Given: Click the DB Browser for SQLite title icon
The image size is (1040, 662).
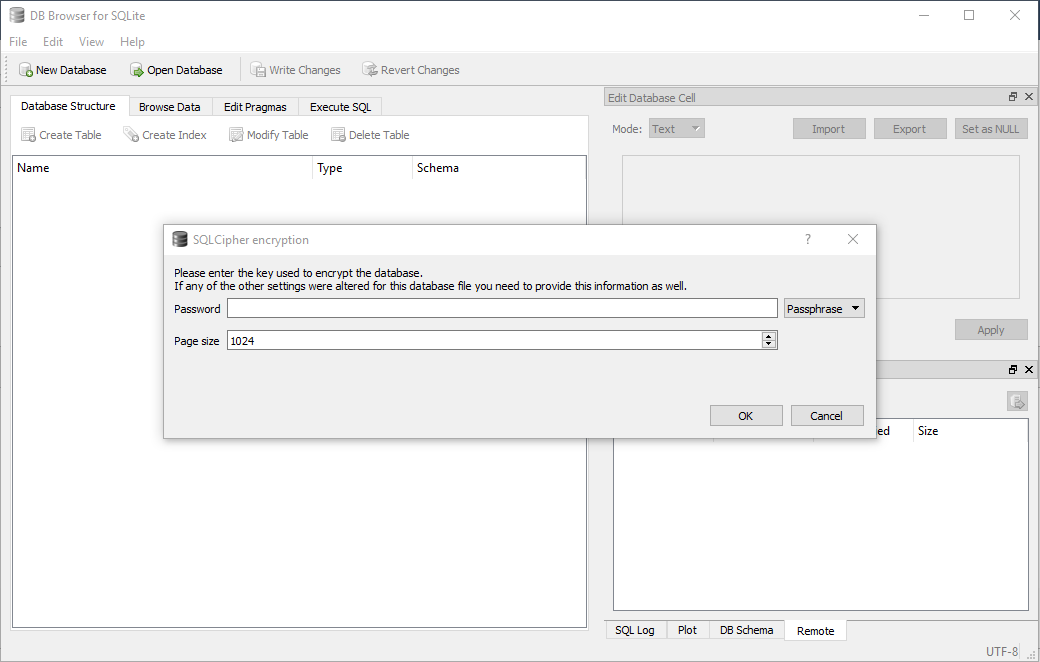Looking at the screenshot, I should (x=17, y=15).
